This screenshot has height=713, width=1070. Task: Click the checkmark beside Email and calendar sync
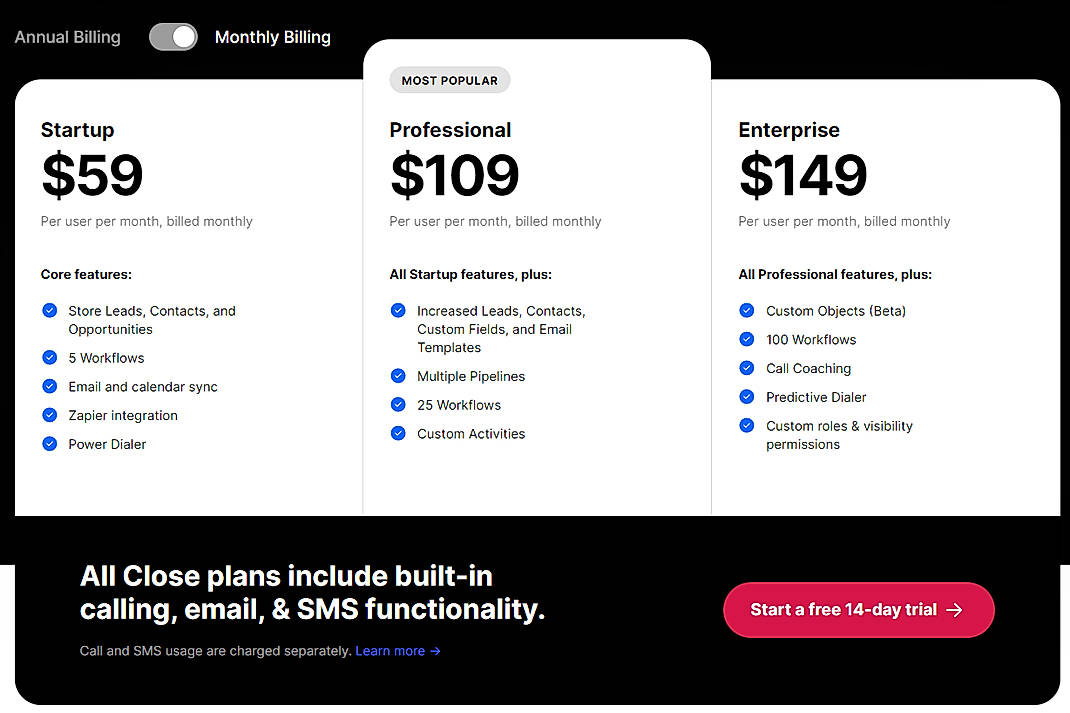49,386
